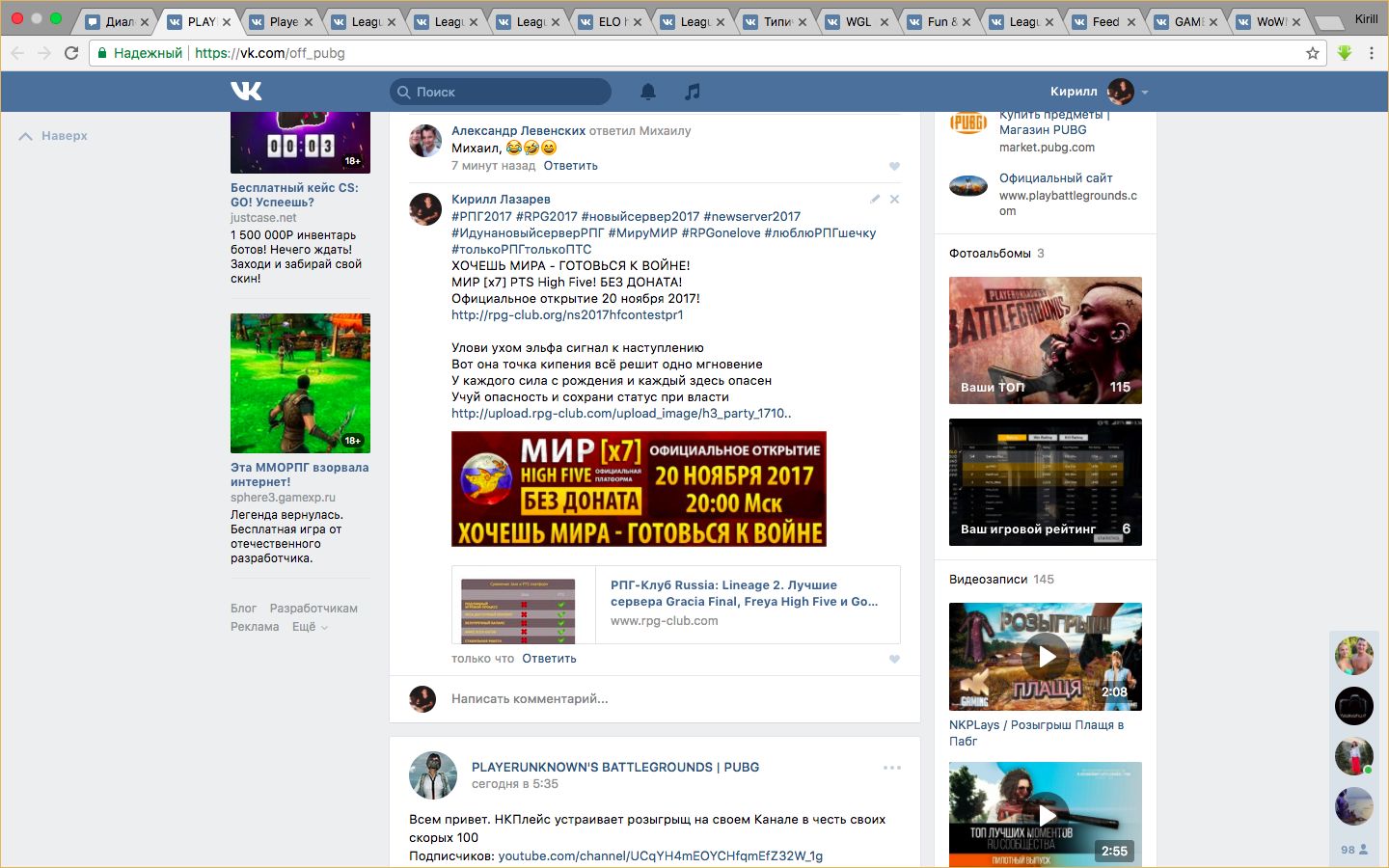The height and width of the screenshot is (868, 1389).
Task: Open the Видеозаписи section header
Action: click(988, 580)
